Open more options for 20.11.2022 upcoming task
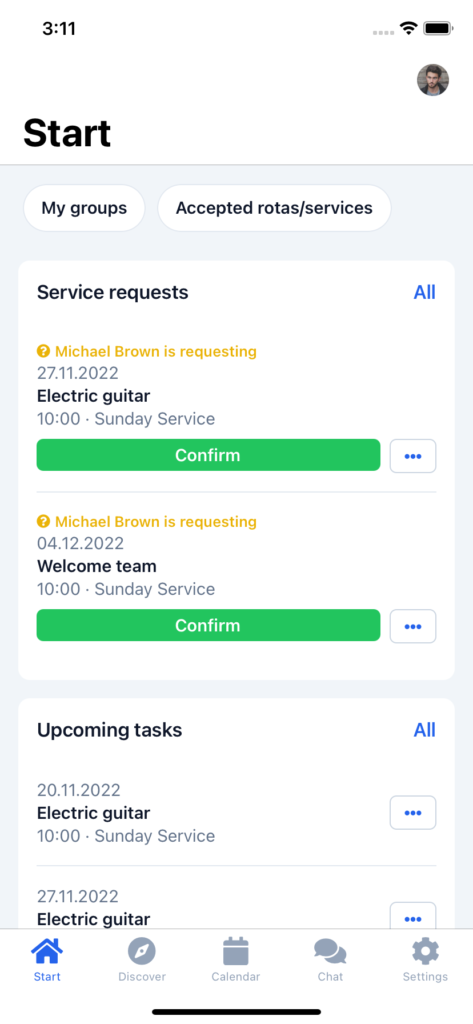The height and width of the screenshot is (1024, 473). pyautogui.click(x=413, y=812)
